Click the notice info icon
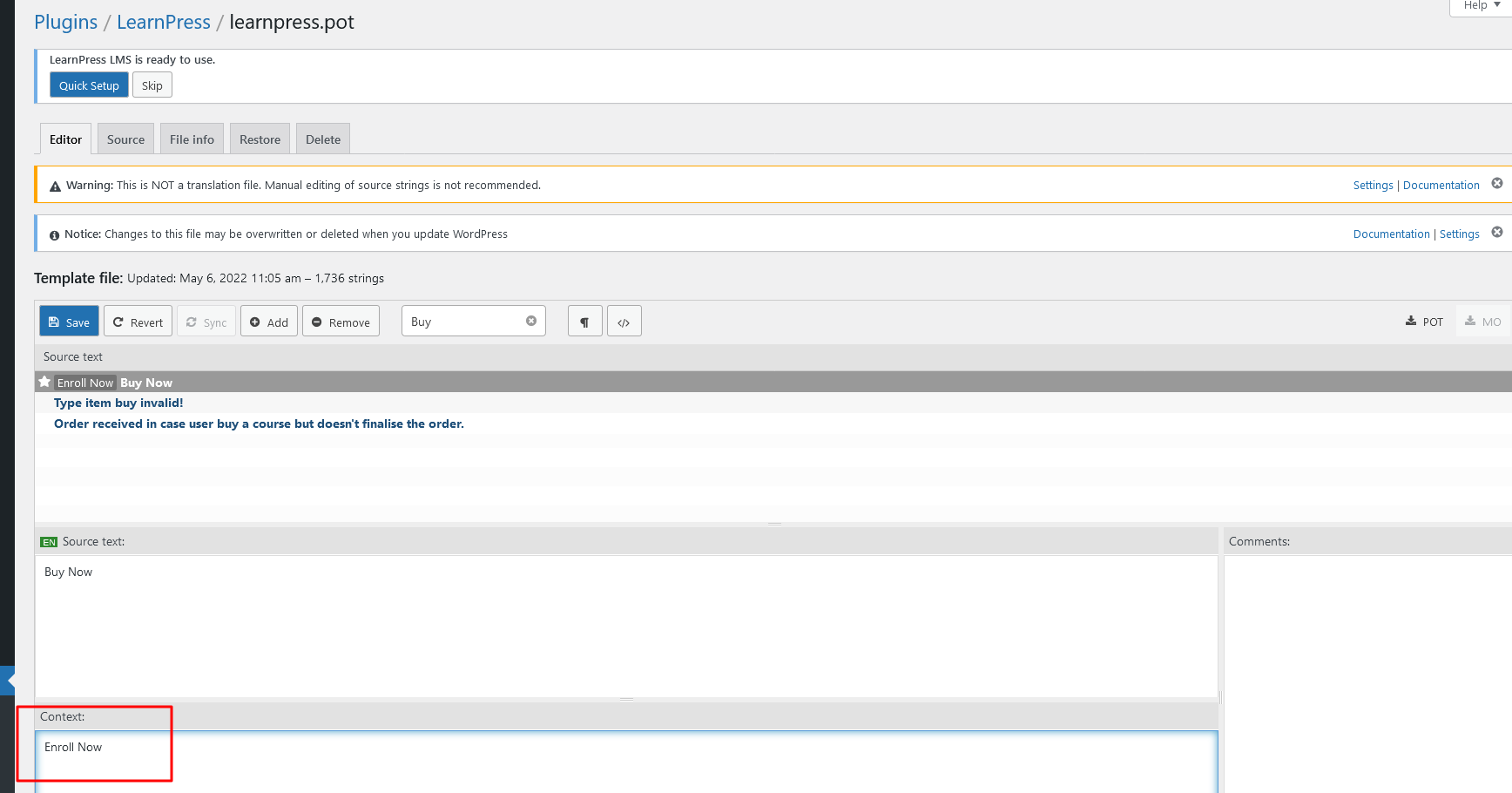This screenshot has height=793, width=1512. pyautogui.click(x=54, y=235)
